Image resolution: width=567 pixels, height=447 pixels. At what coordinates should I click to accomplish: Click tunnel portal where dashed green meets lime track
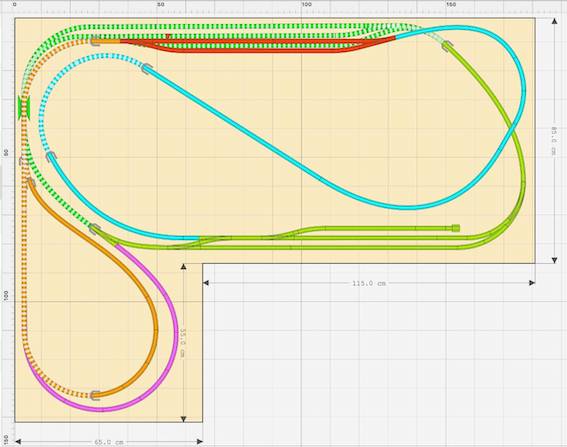95,229
